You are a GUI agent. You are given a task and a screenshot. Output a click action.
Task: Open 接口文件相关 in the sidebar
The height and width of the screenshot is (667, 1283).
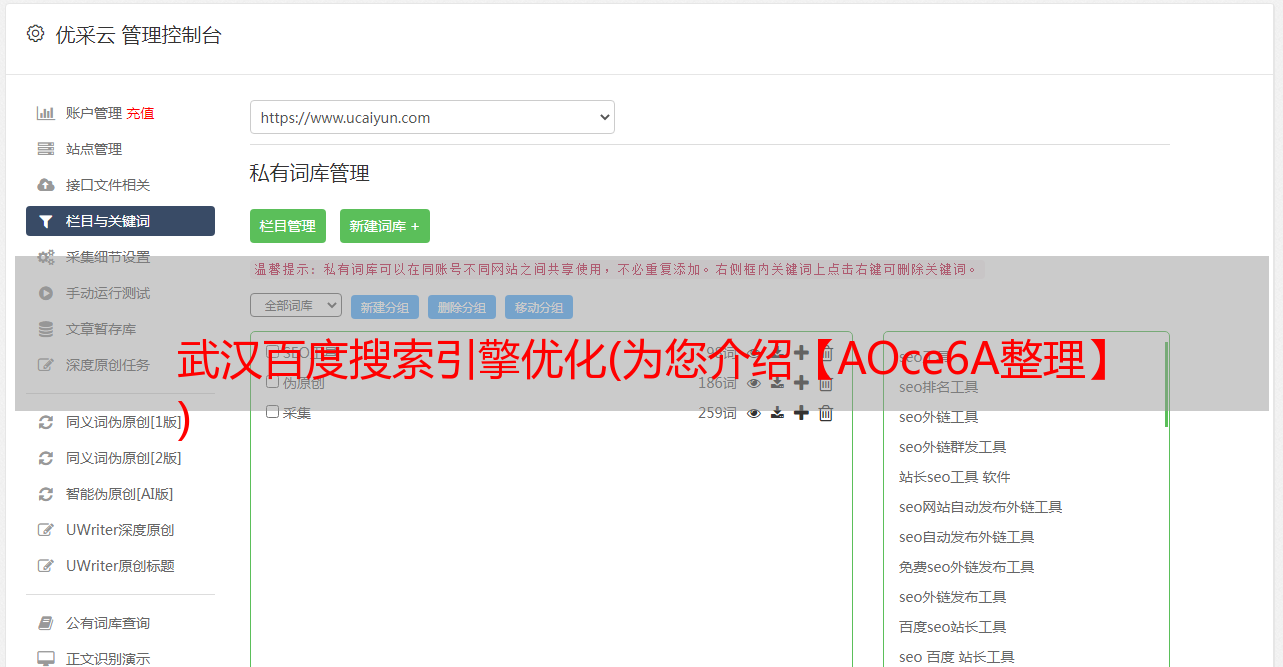(108, 185)
